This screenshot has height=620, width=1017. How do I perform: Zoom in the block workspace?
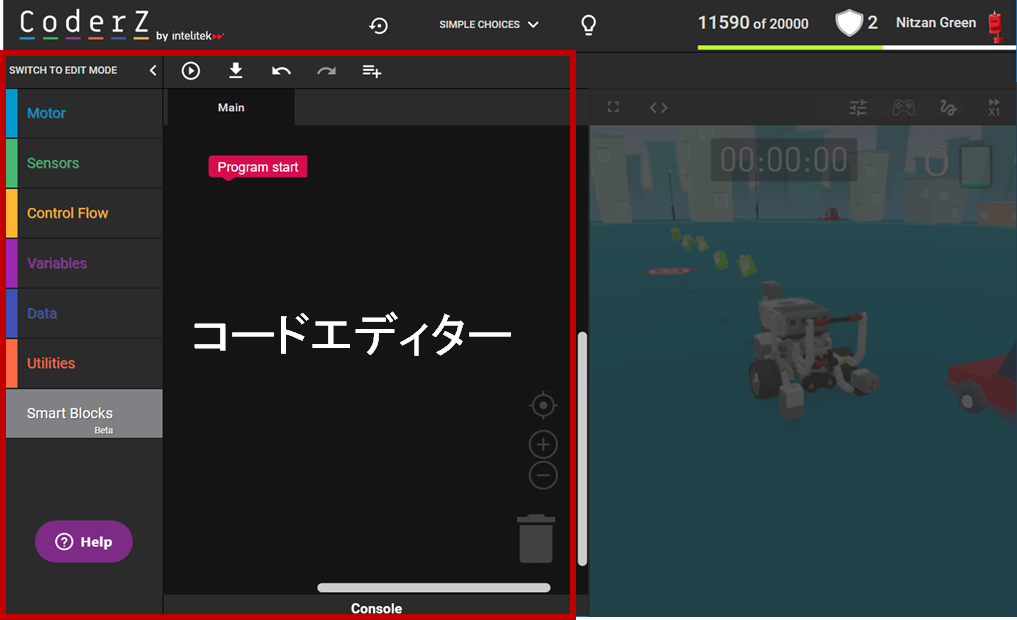pyautogui.click(x=543, y=445)
